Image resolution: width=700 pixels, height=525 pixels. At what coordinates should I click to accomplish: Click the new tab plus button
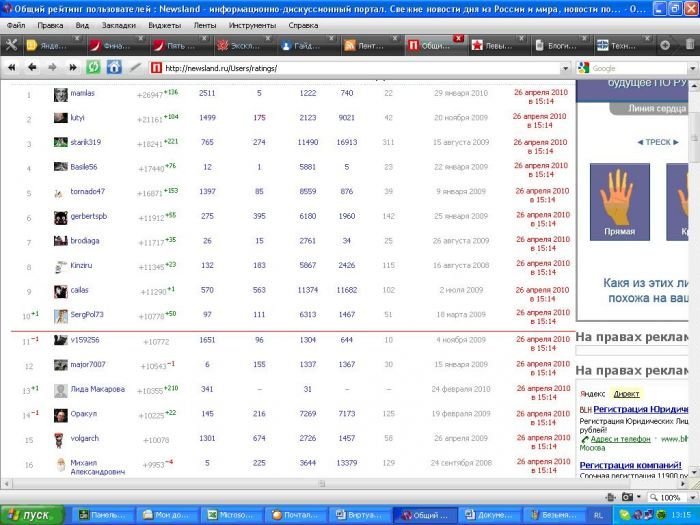click(665, 45)
